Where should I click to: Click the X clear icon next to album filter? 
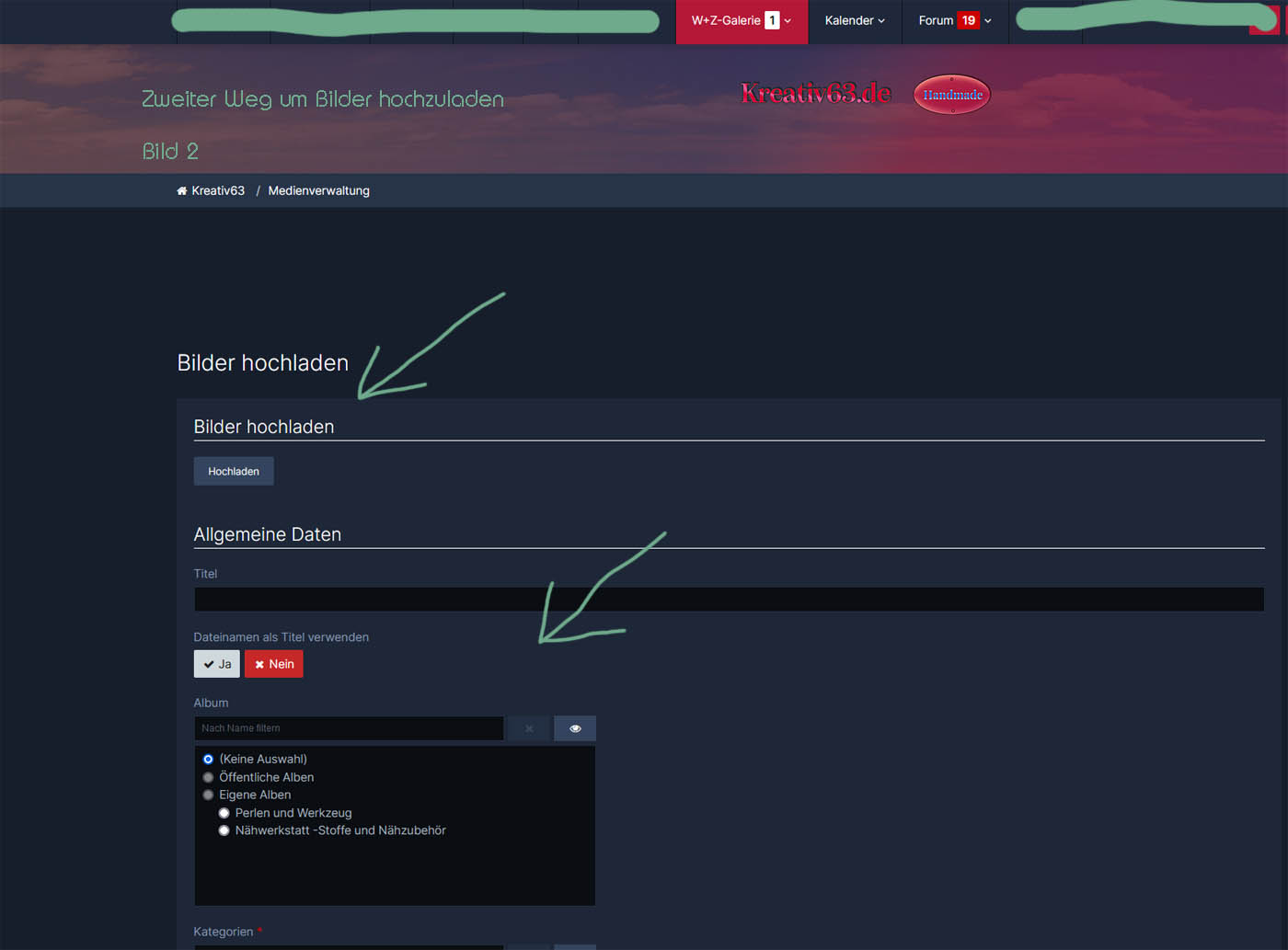point(529,728)
